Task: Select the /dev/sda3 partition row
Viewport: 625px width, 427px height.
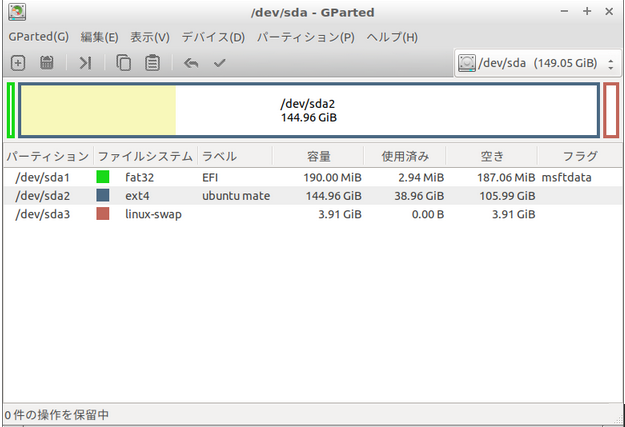Action: [x=312, y=214]
